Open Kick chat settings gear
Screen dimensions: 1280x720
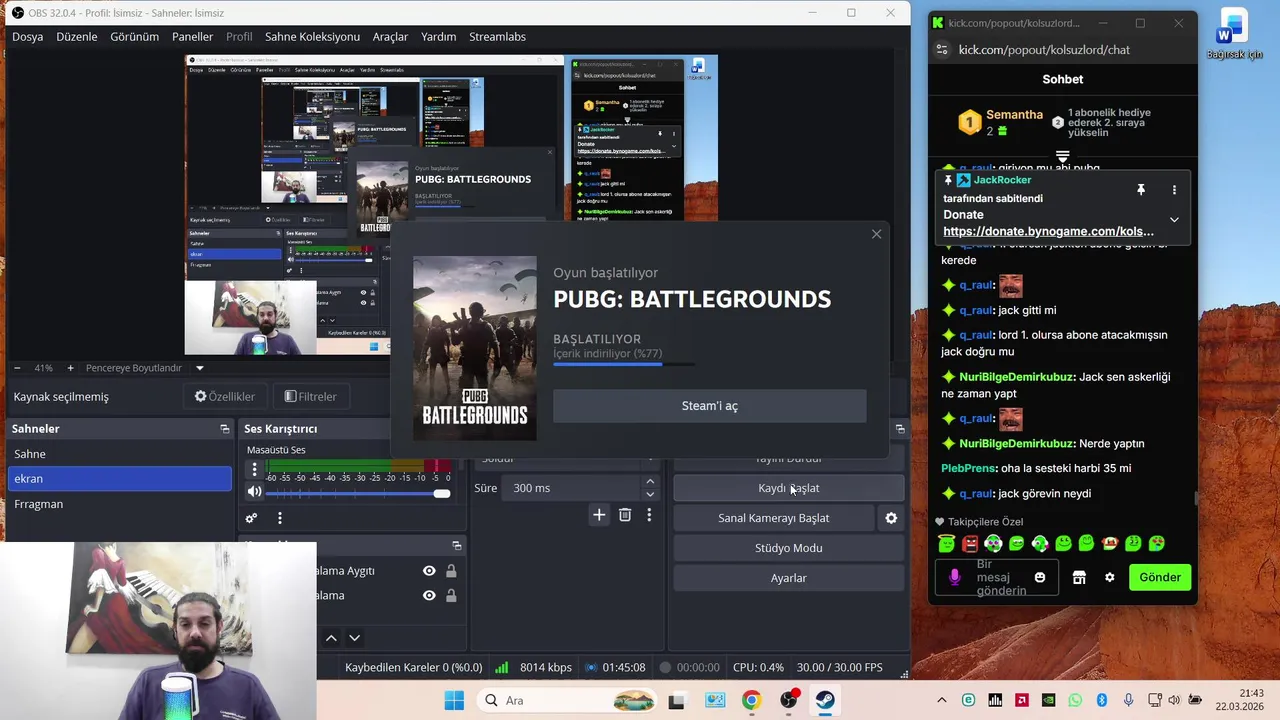(1109, 577)
